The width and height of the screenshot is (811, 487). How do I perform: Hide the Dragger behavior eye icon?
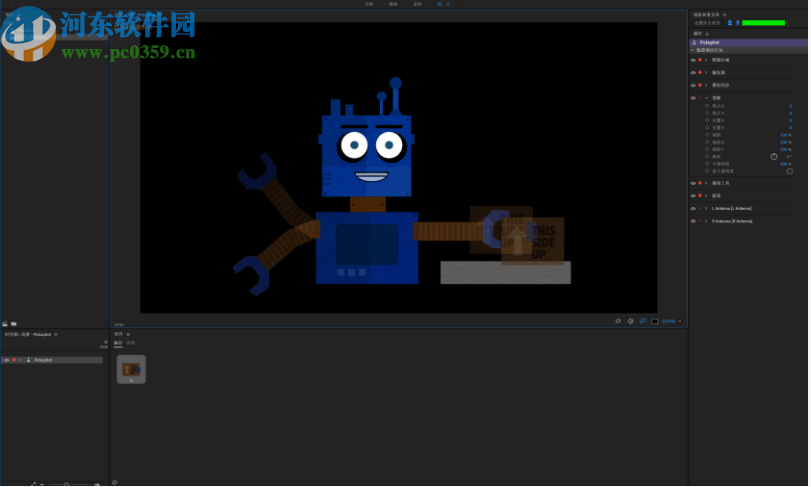click(693, 183)
